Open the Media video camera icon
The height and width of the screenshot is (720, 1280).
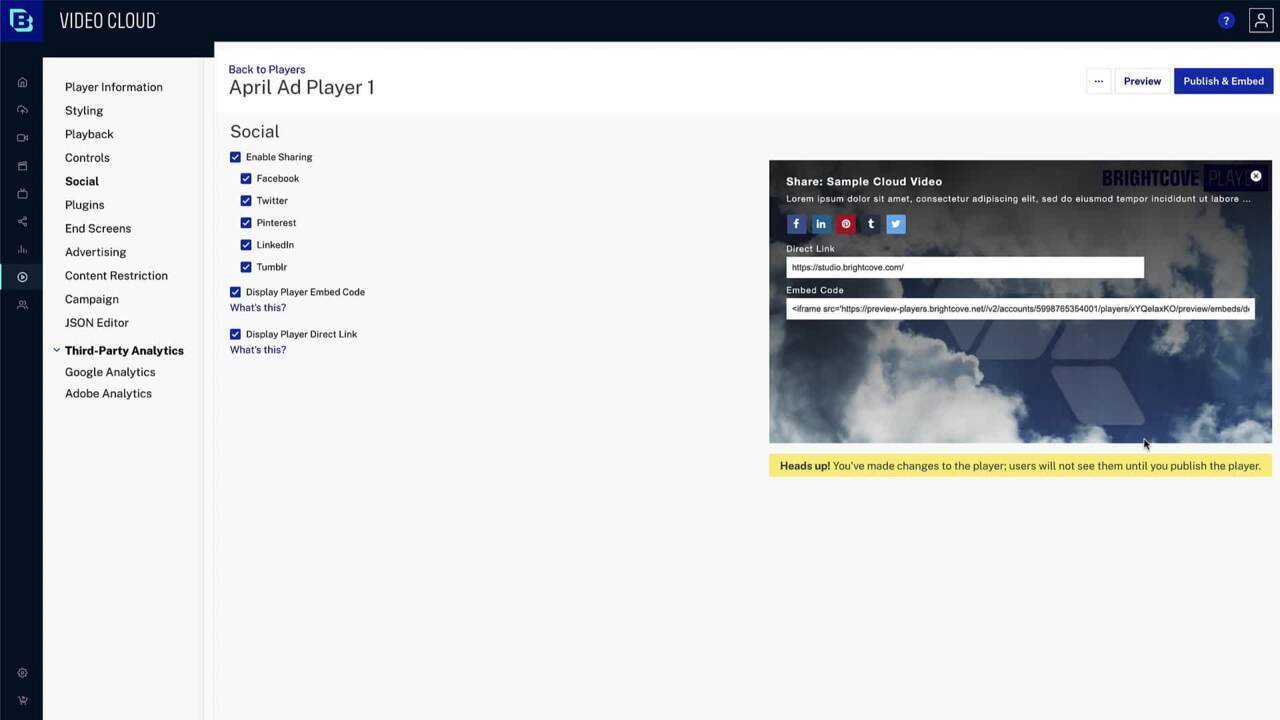[x=22, y=138]
